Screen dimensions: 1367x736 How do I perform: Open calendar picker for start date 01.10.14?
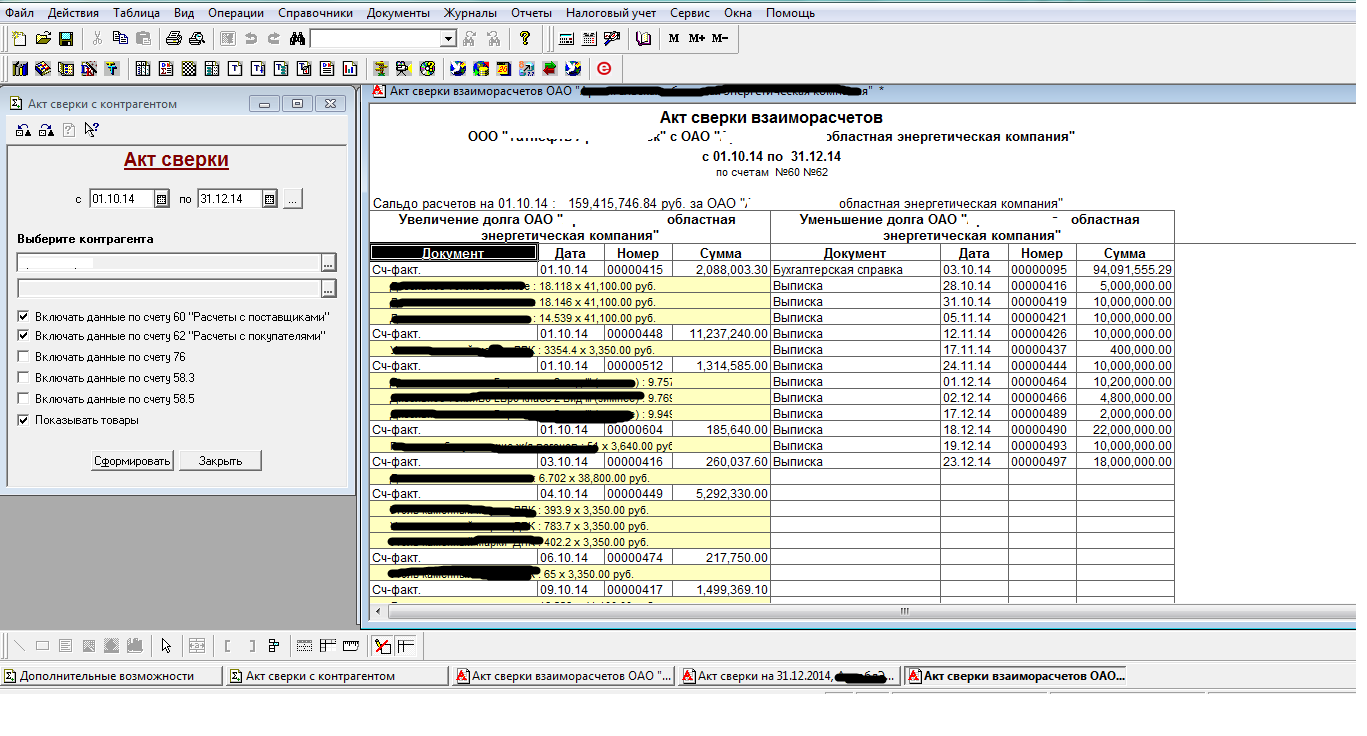(x=161, y=199)
